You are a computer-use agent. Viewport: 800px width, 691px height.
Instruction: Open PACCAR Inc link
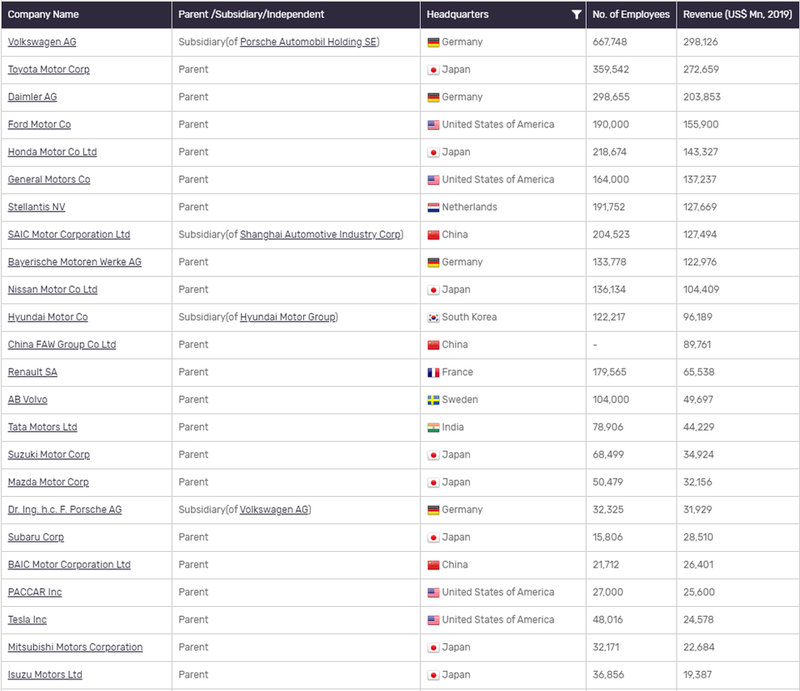[x=35, y=593]
